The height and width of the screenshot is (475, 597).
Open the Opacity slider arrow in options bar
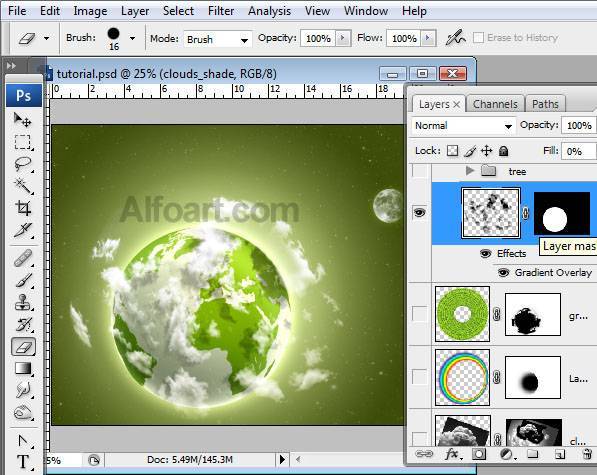[x=343, y=38]
